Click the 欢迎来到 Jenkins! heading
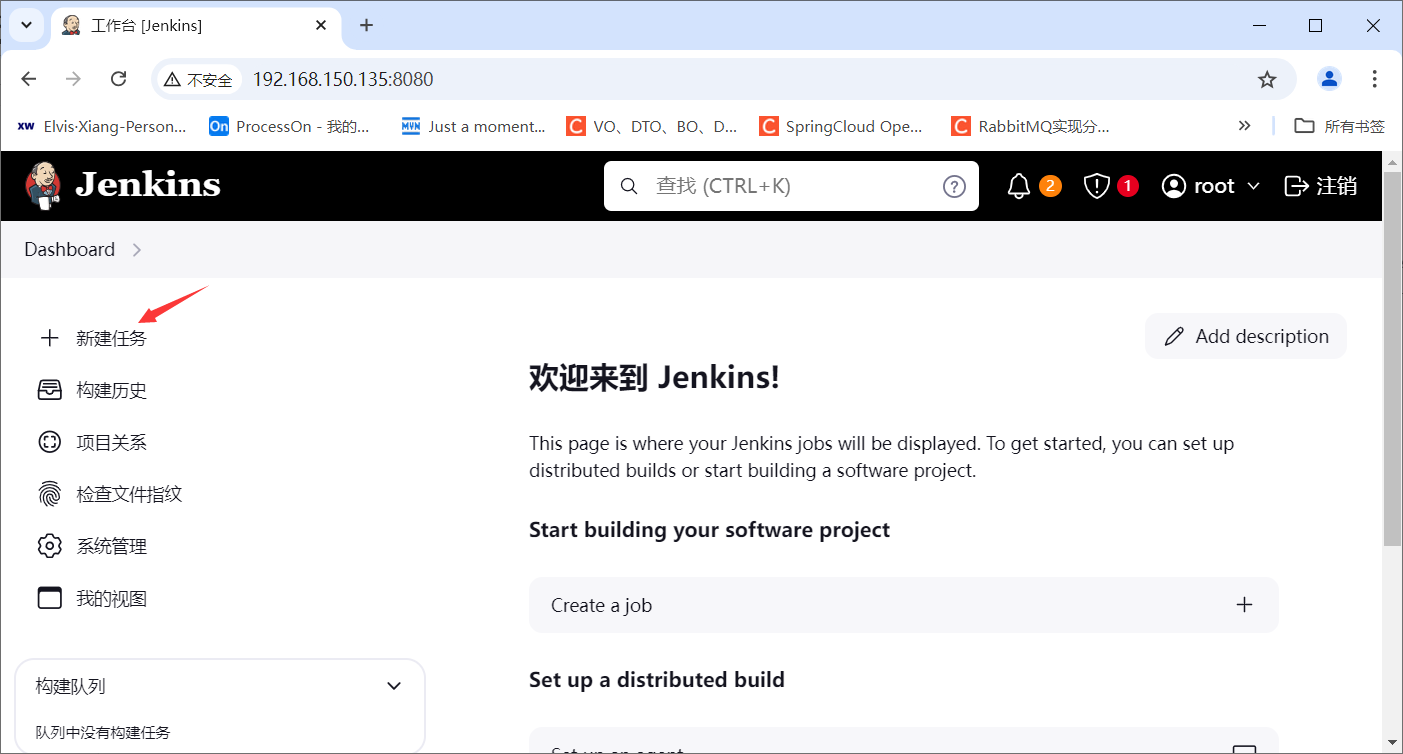This screenshot has height=754, width=1403. pos(654,378)
